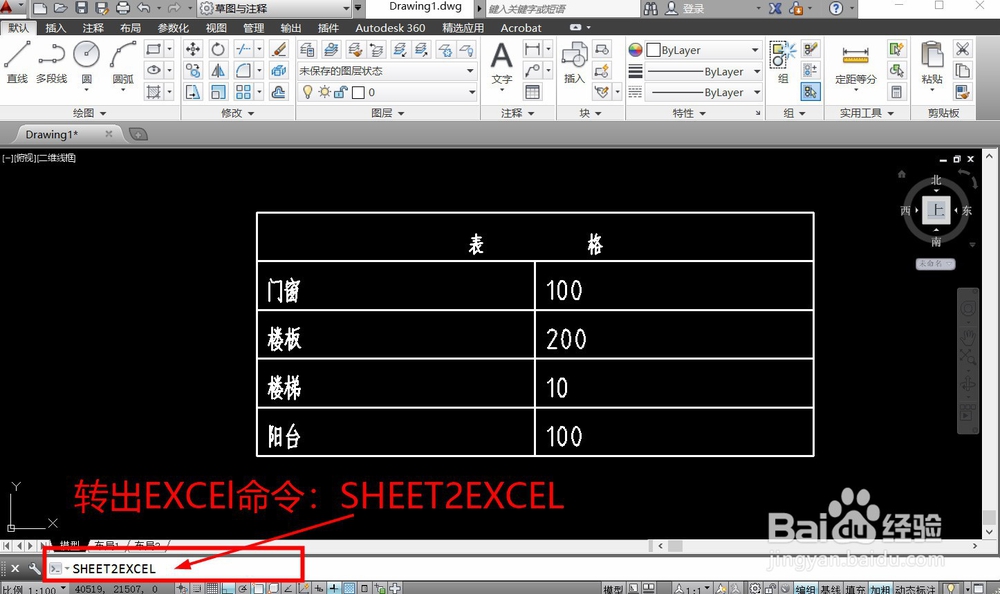Open the 参数化 ribbon tab
1000x594 pixels.
tap(173, 27)
